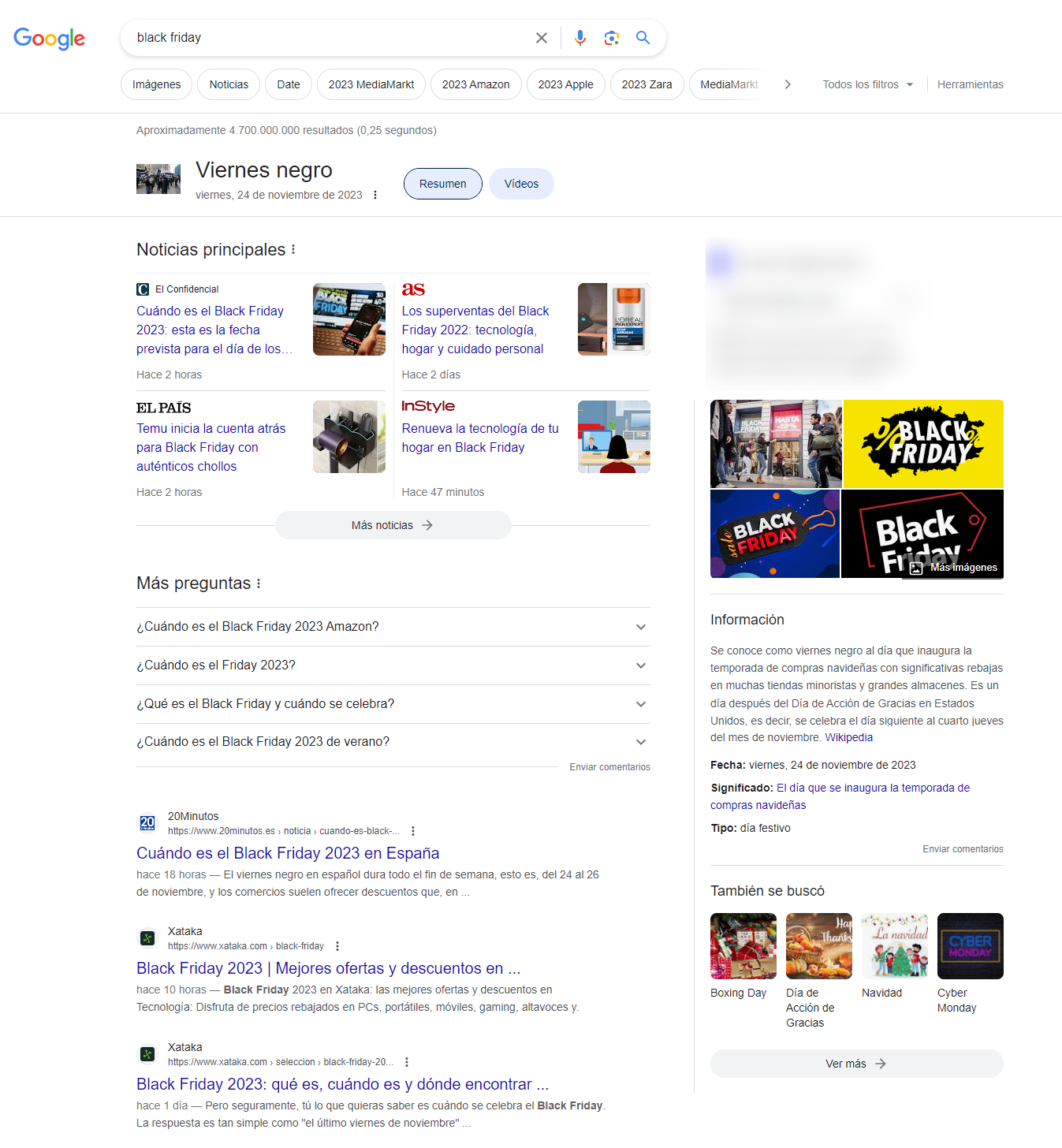Click the Ver más button
The width and height of the screenshot is (1062, 1148).
point(856,1064)
